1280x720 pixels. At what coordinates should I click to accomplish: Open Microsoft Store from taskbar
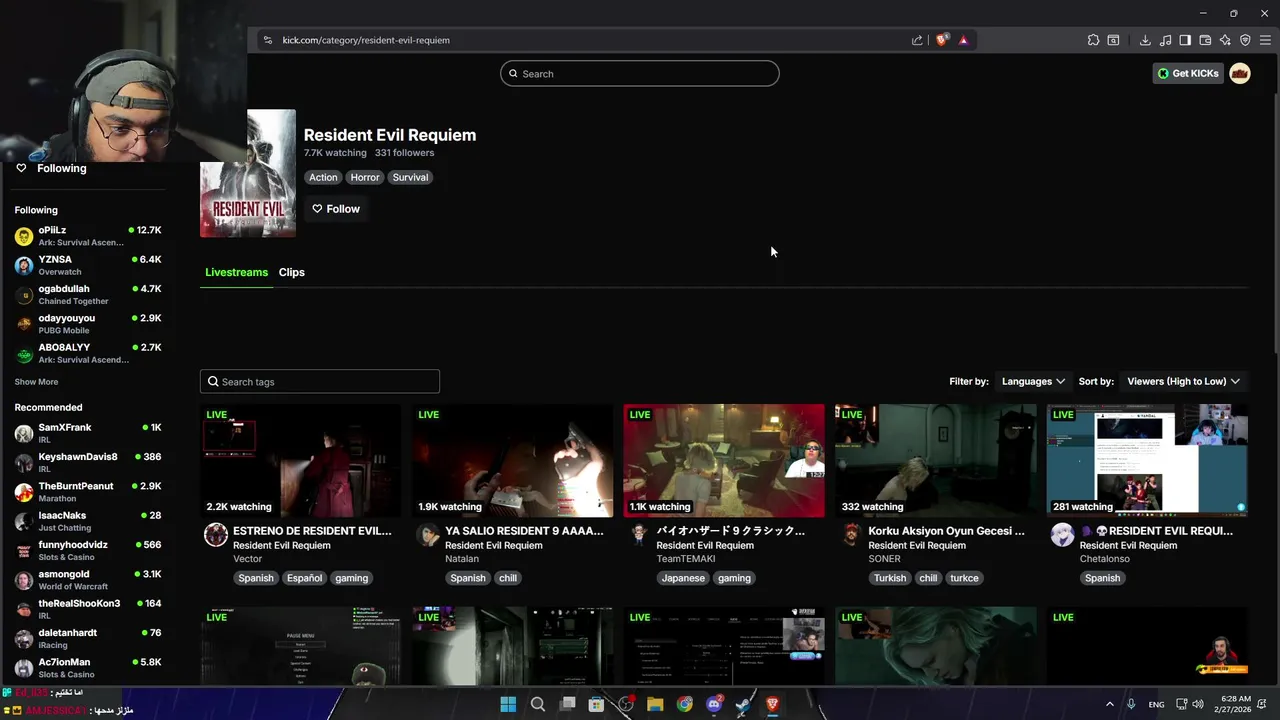coord(596,704)
